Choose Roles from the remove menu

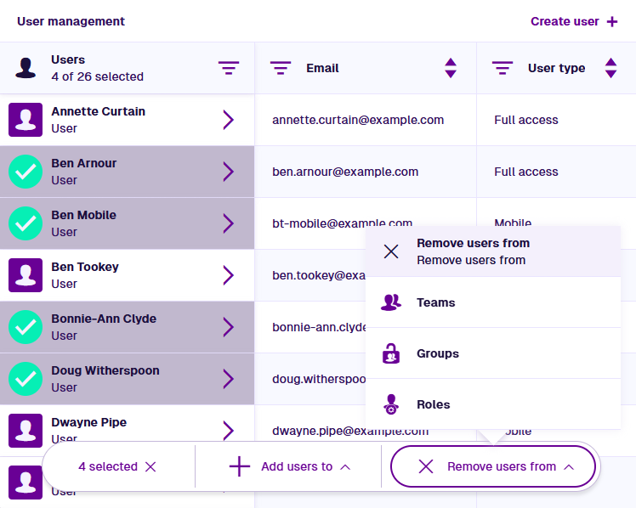coord(434,405)
